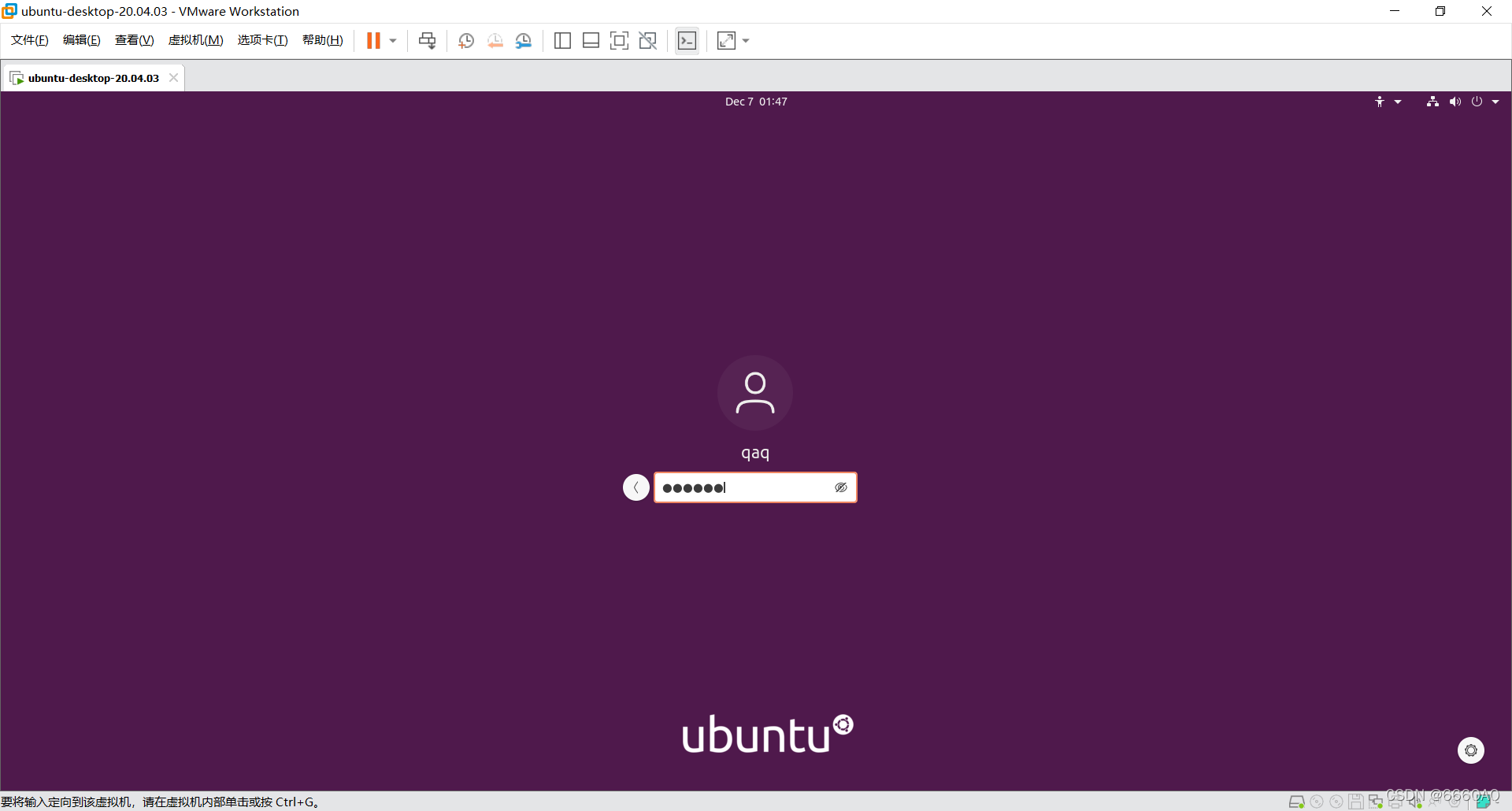Go back to the user list
The height and width of the screenshot is (811, 1512).
coord(636,487)
